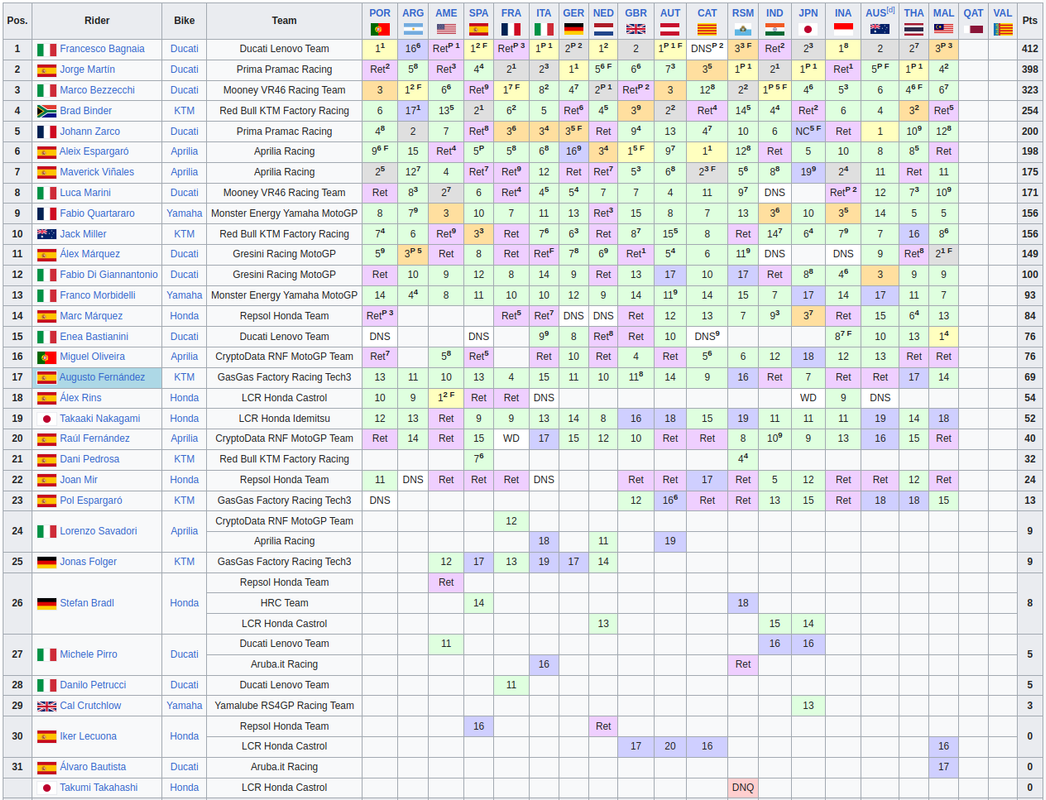Viewport: 1046px width, 800px height.
Task: Click the Team column header
Action: pyautogui.click(x=284, y=21)
